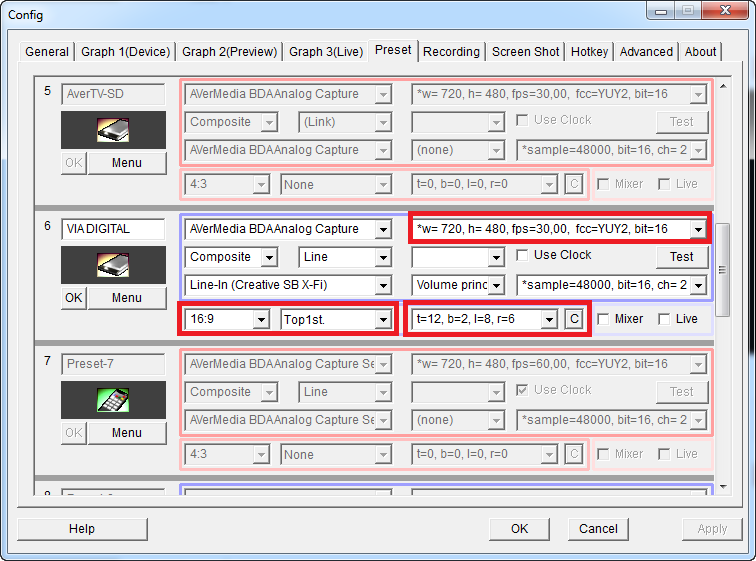Click the Menu button in preset 6
The image size is (756, 561).
pos(127,298)
